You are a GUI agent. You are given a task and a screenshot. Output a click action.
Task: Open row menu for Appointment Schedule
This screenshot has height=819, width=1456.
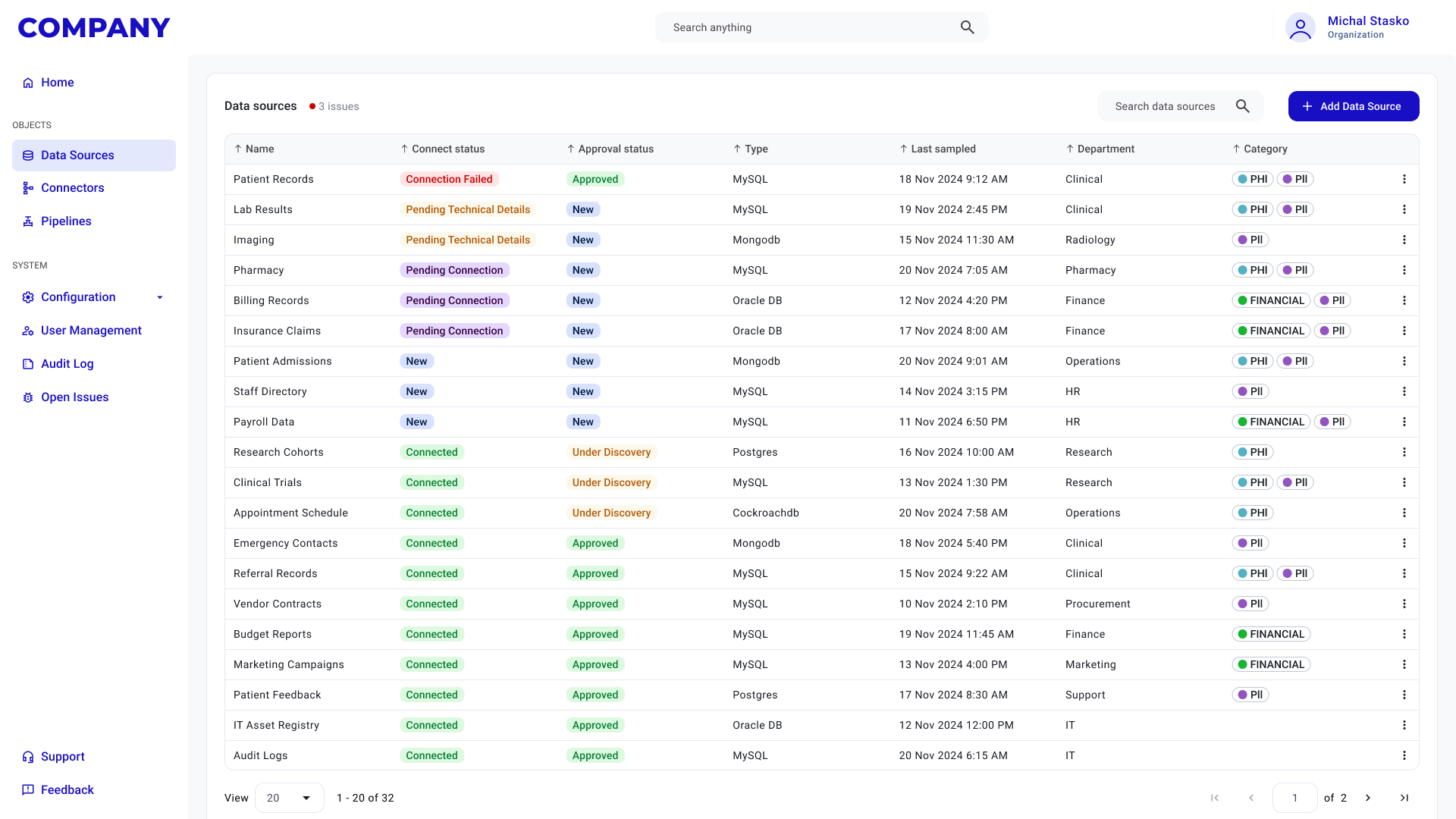point(1404,513)
